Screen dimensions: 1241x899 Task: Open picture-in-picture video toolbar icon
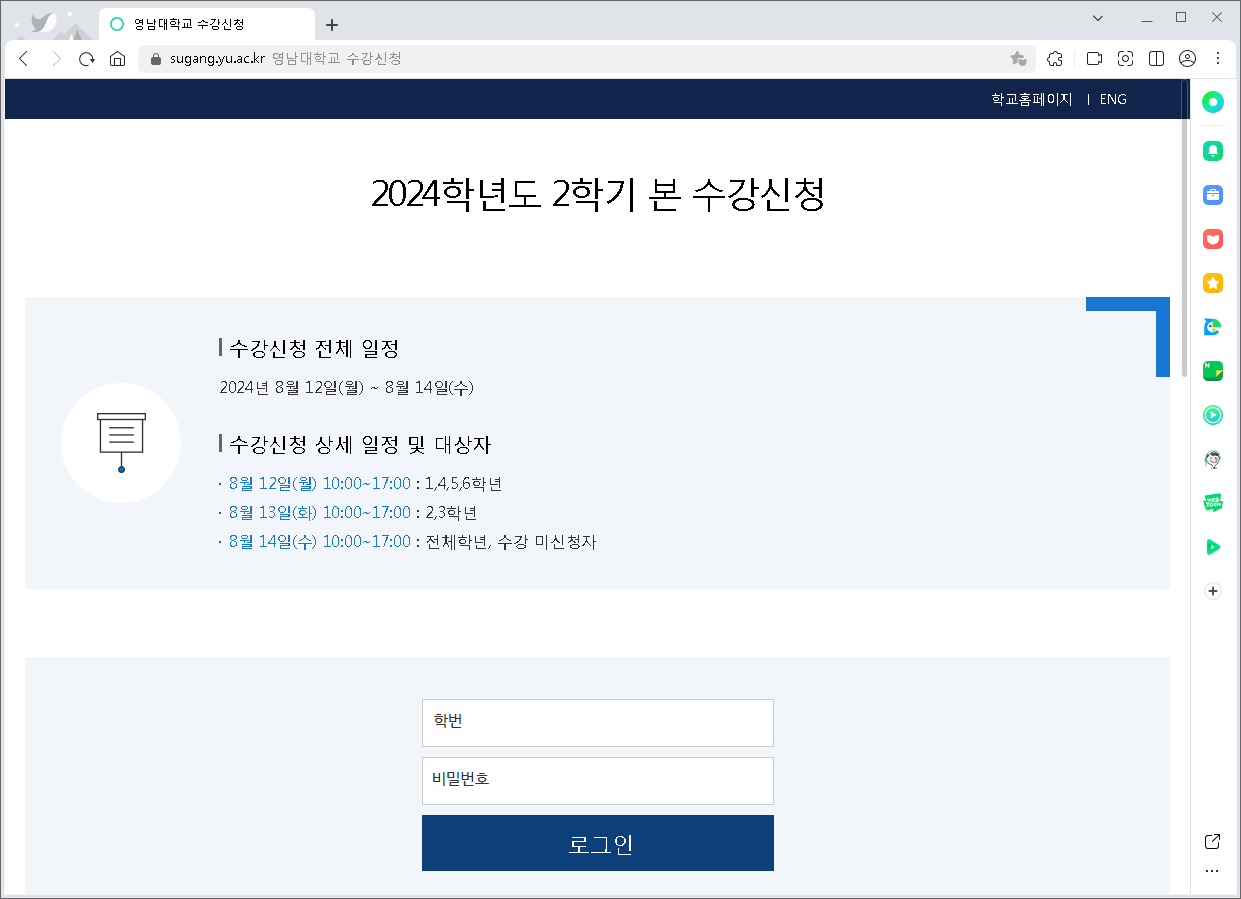pyautogui.click(x=1094, y=59)
